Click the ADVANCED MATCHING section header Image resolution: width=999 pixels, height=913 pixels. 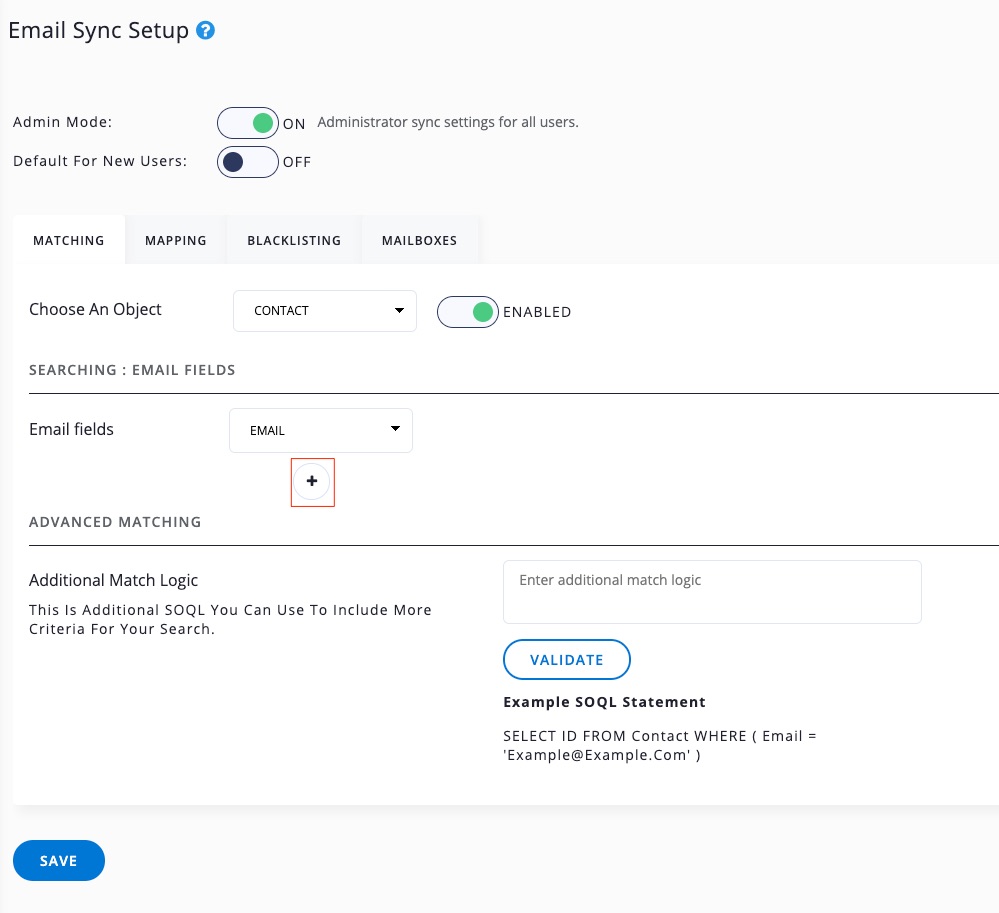coord(115,522)
